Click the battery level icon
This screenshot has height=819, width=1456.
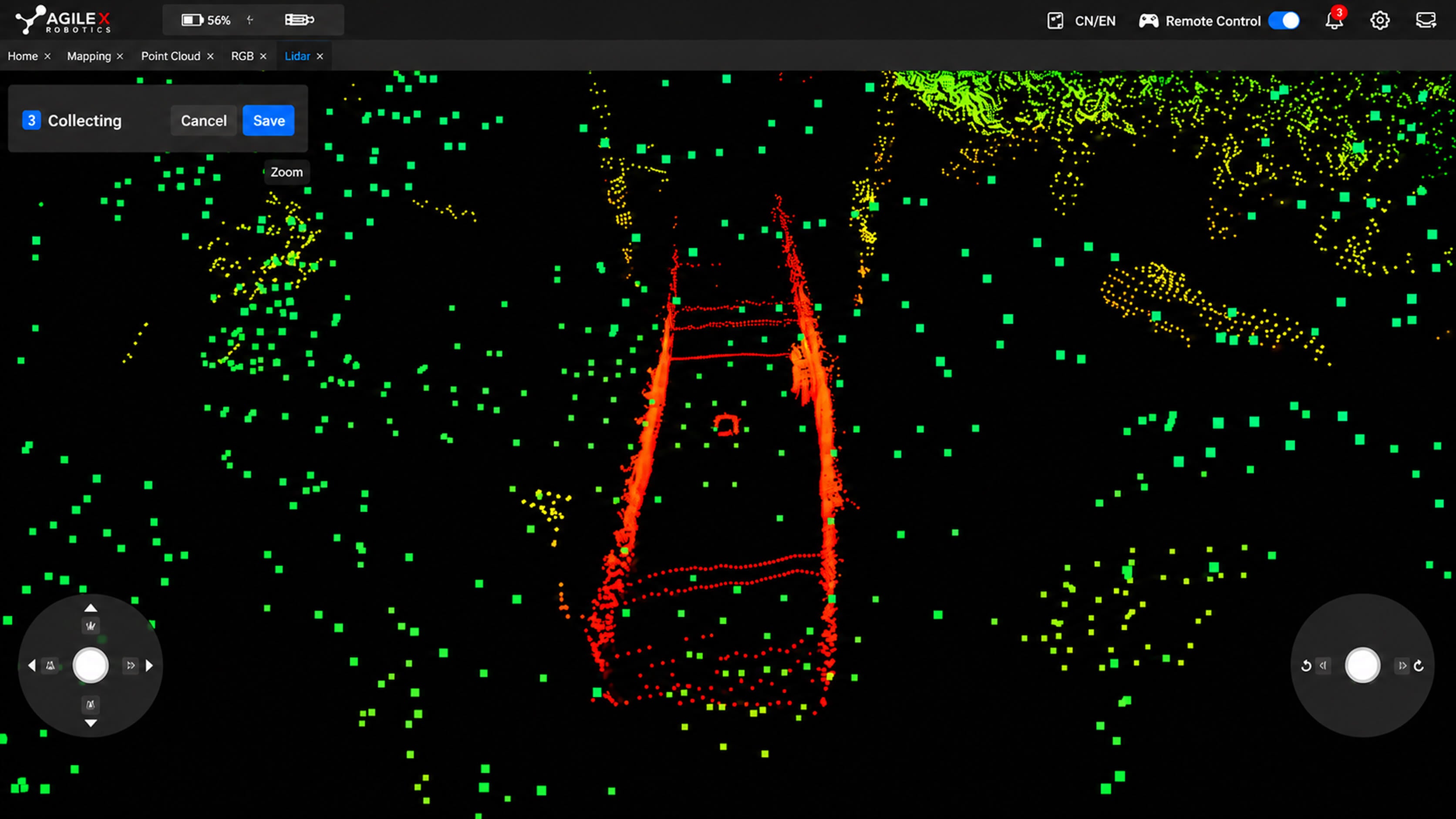click(192, 20)
